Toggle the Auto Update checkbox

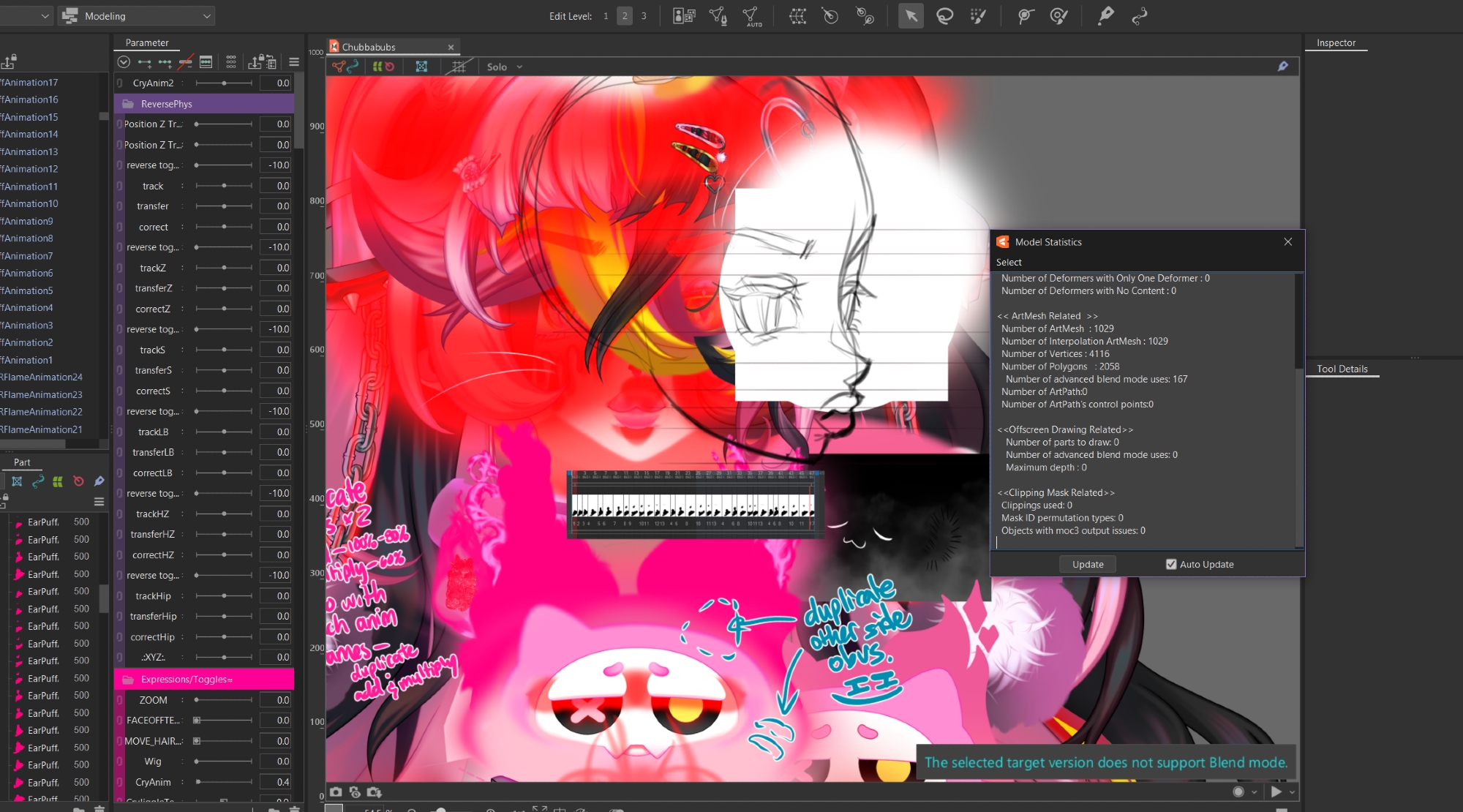(x=1171, y=565)
